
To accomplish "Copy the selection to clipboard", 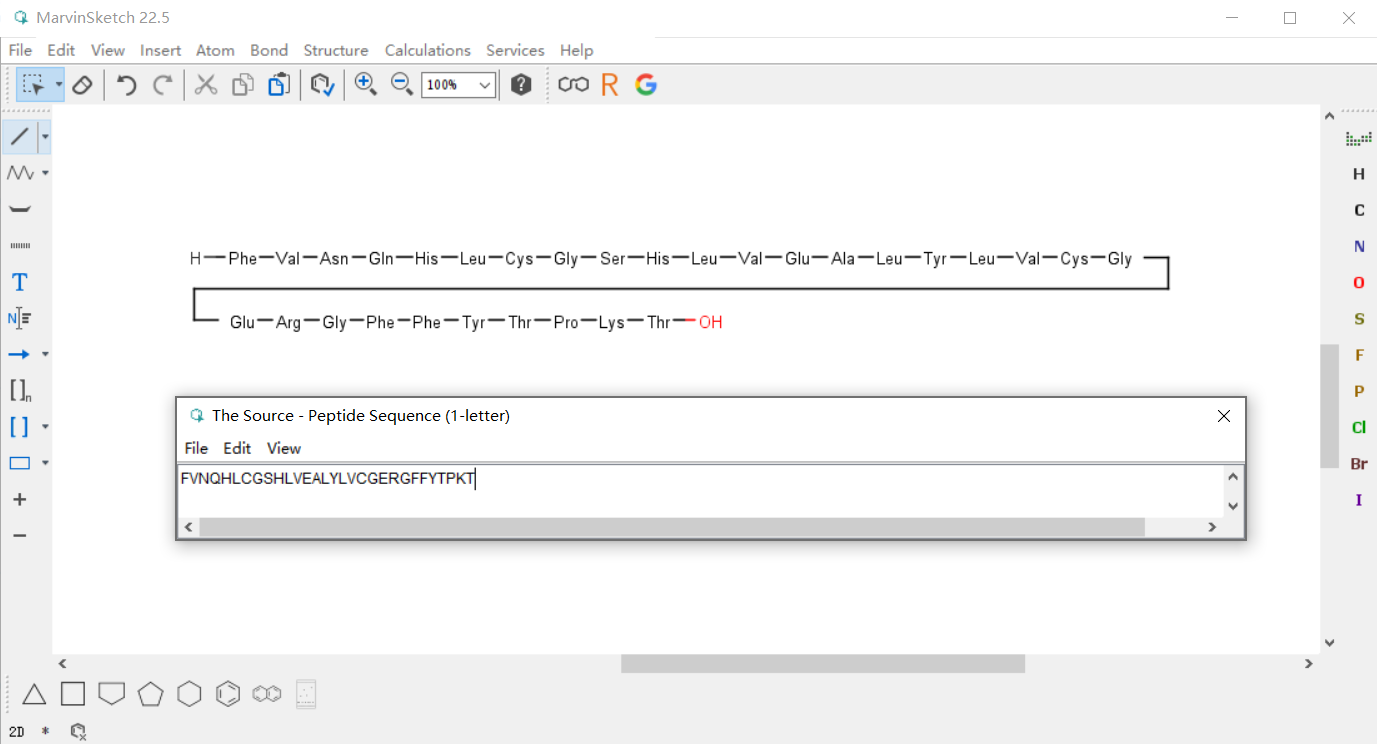I will (x=243, y=85).
